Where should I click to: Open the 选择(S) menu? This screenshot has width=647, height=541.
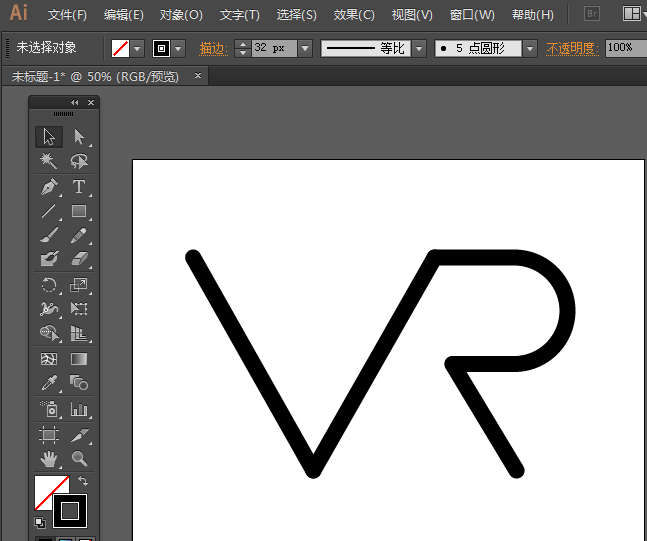(297, 15)
